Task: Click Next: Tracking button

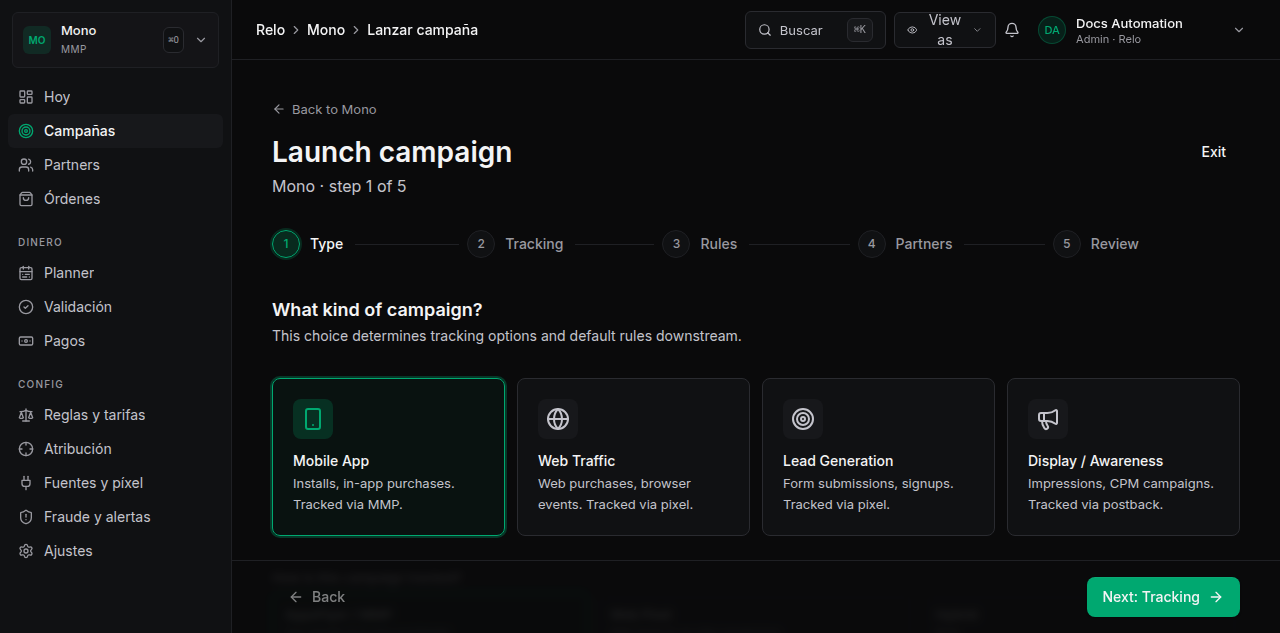Action: click(x=1163, y=597)
